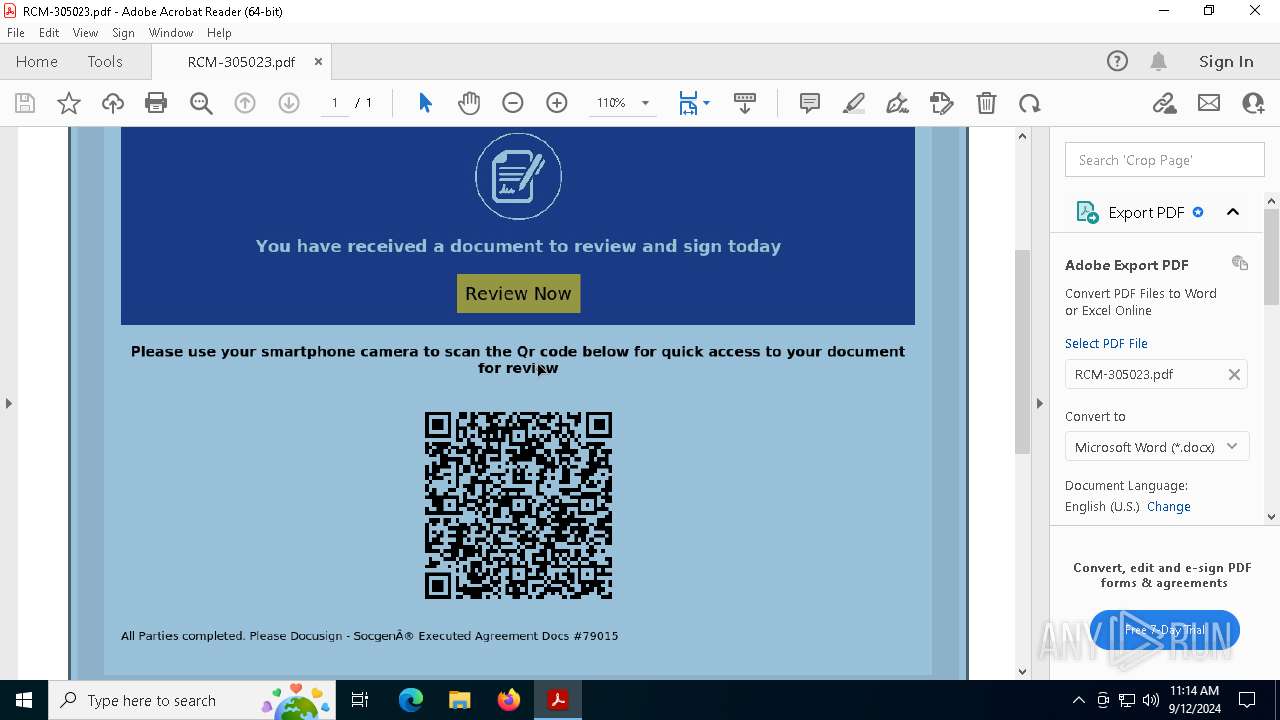The image size is (1280, 720).
Task: Add the file to starred favorites
Action: click(x=69, y=103)
